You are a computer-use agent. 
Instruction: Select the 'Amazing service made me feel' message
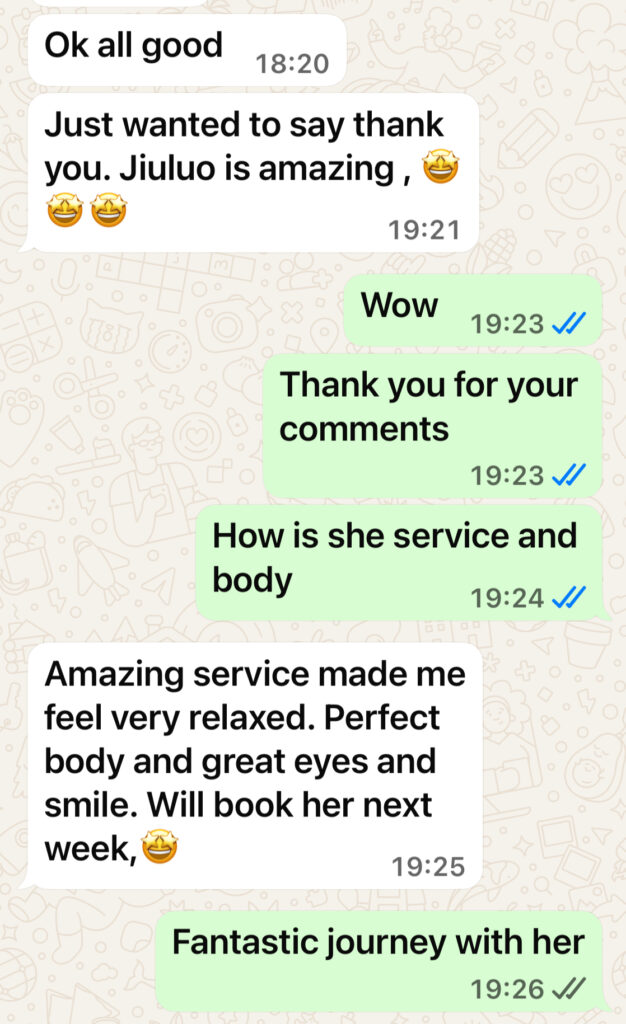pos(253,766)
